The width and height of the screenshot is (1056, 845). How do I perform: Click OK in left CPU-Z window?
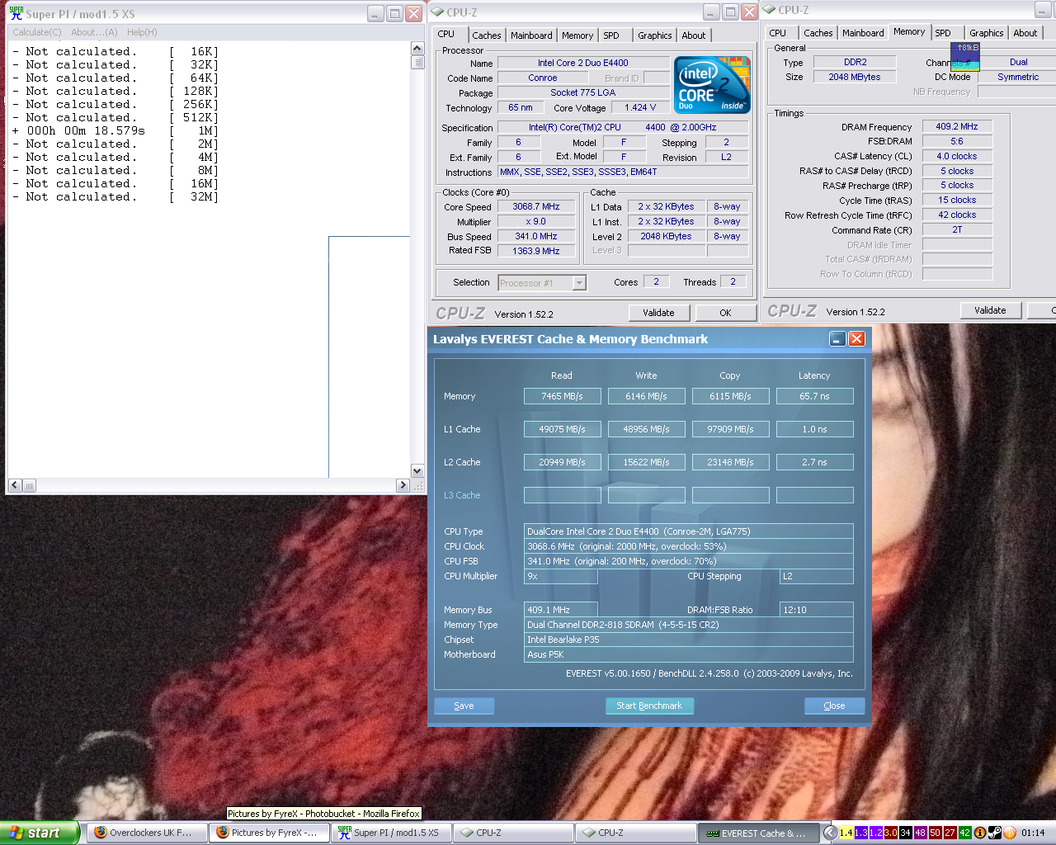coord(725,312)
